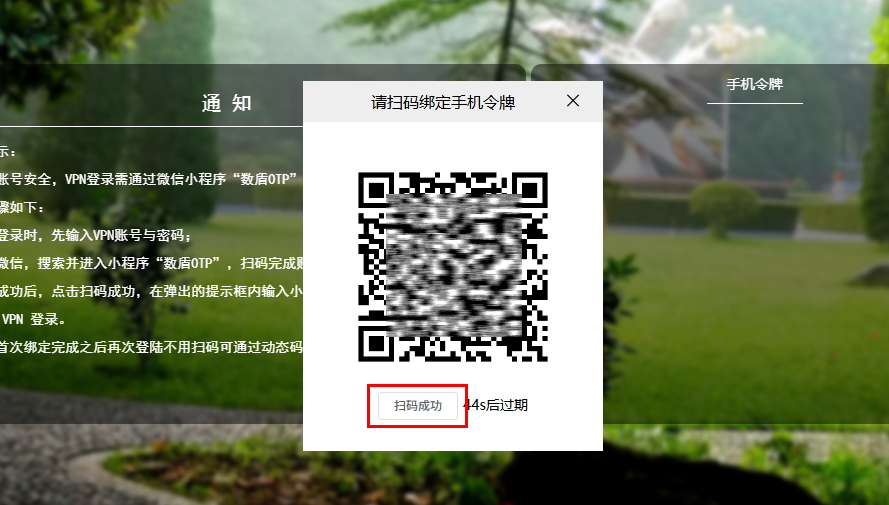Click the notice line 搜索并进入小程序 数盾OTP

[150, 264]
